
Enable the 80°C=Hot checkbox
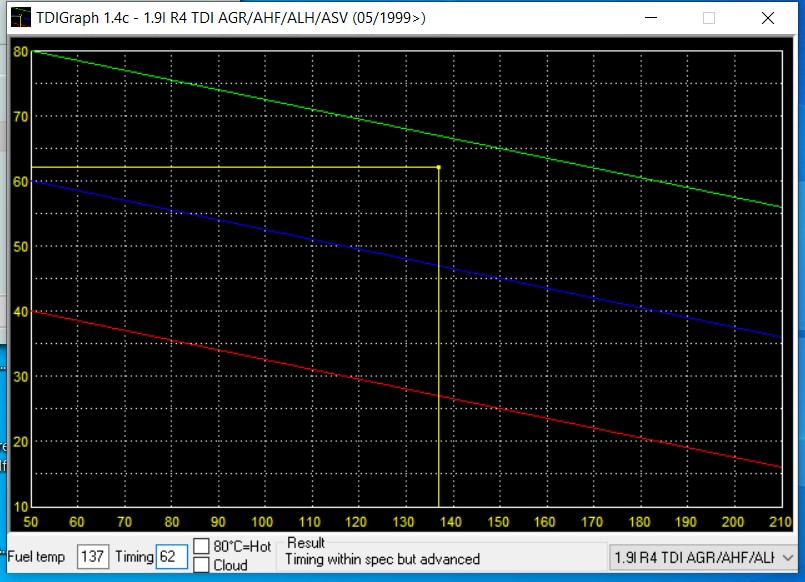coord(201,546)
